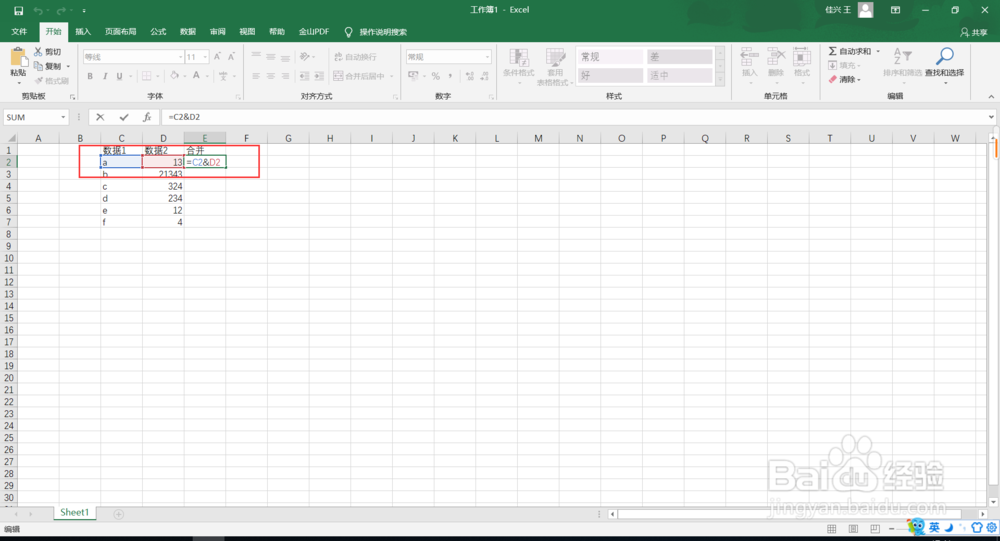The width and height of the screenshot is (1000, 541).
Task: Click the Share (共享) button
Action: point(974,32)
